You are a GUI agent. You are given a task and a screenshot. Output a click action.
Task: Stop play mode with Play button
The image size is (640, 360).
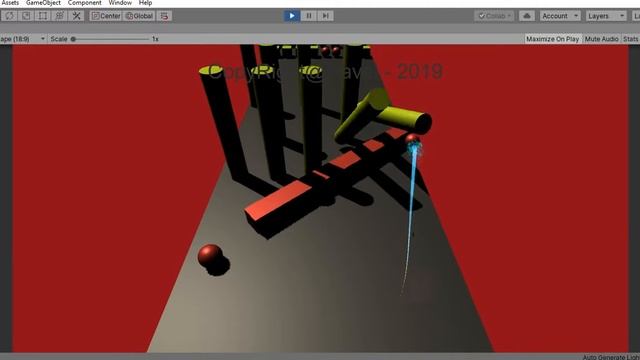(292, 16)
